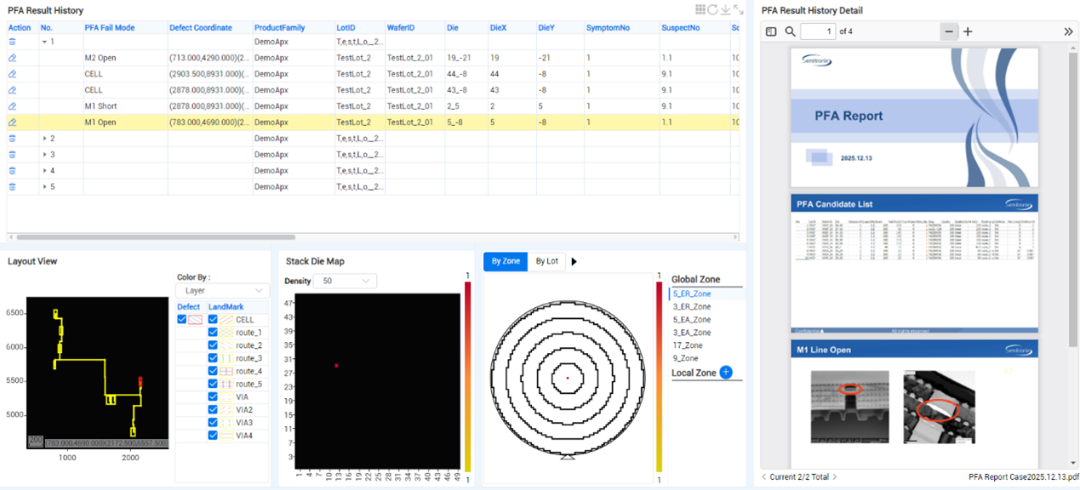Click the refresh icon in PFA Result History

pyautogui.click(x=711, y=9)
